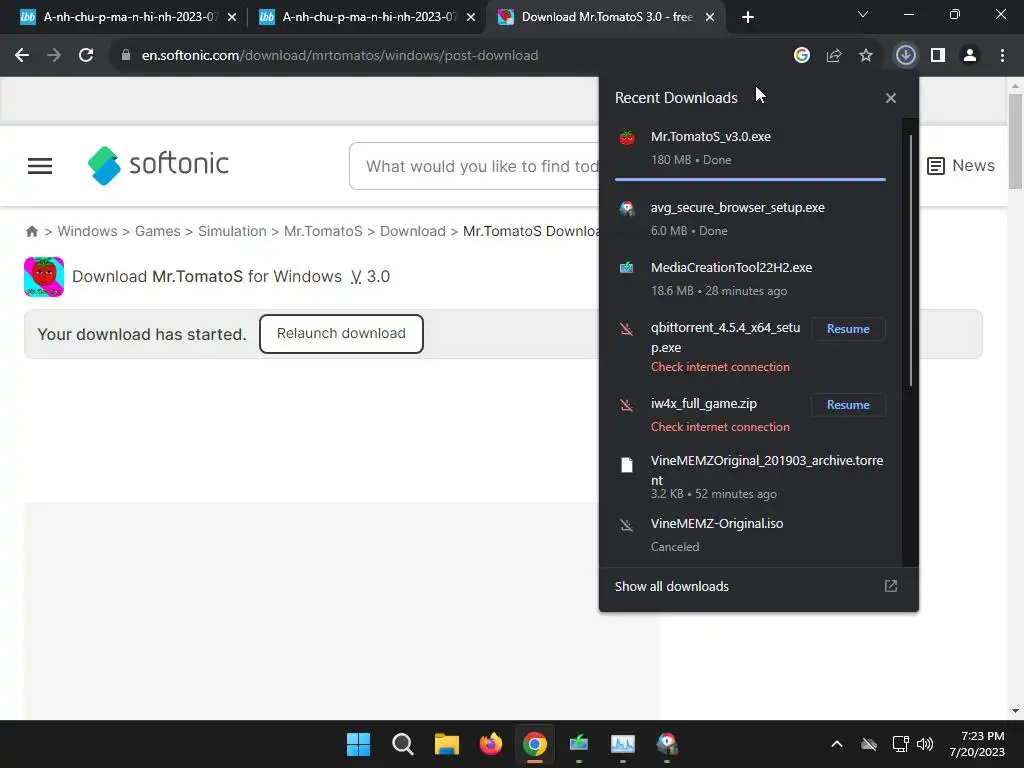Viewport: 1024px width, 768px height.
Task: Open taskbar Search
Action: [402, 744]
